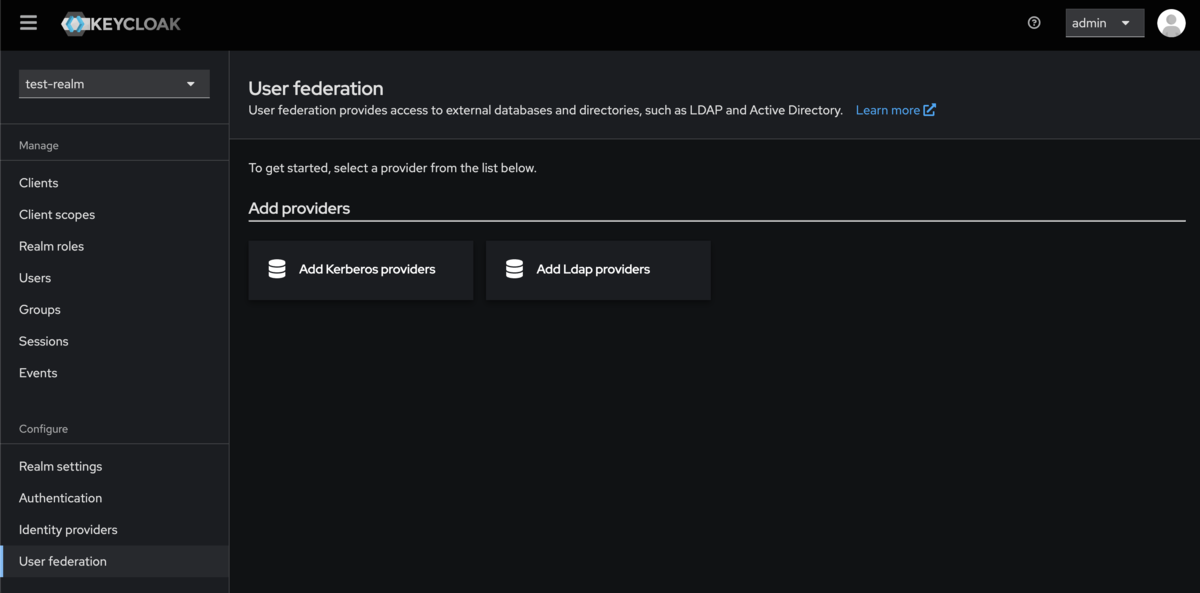The image size is (1200, 593).
Task: Go to Clients
Action: 114,183
